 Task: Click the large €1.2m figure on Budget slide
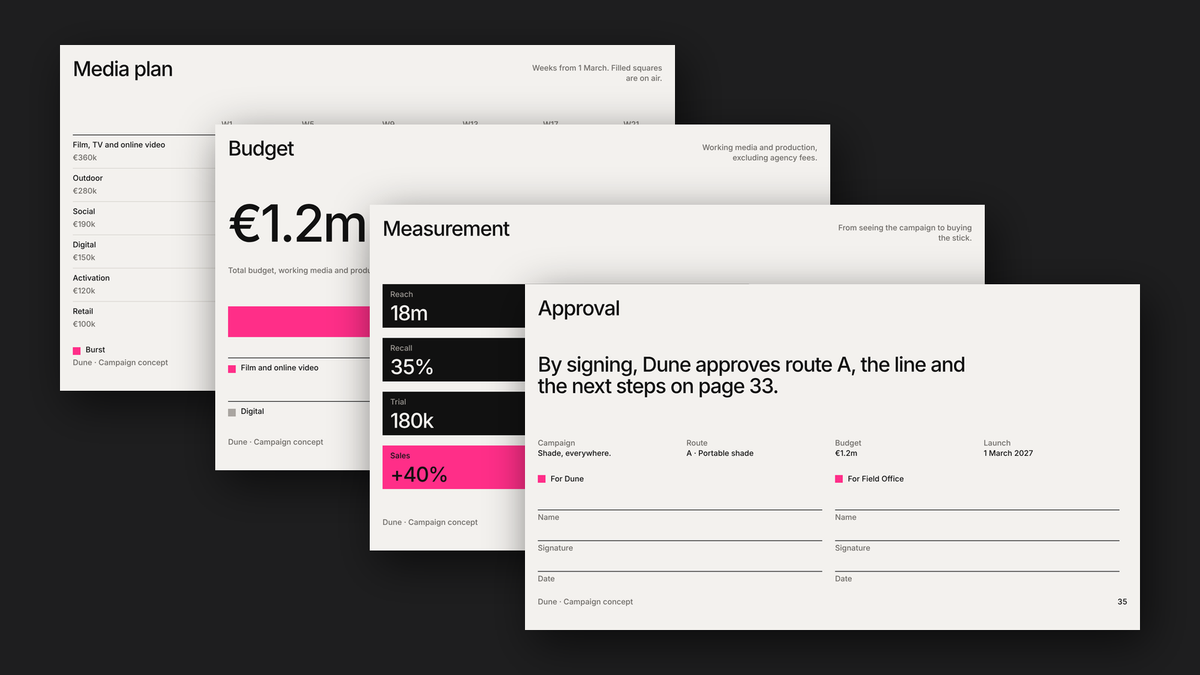pos(297,224)
